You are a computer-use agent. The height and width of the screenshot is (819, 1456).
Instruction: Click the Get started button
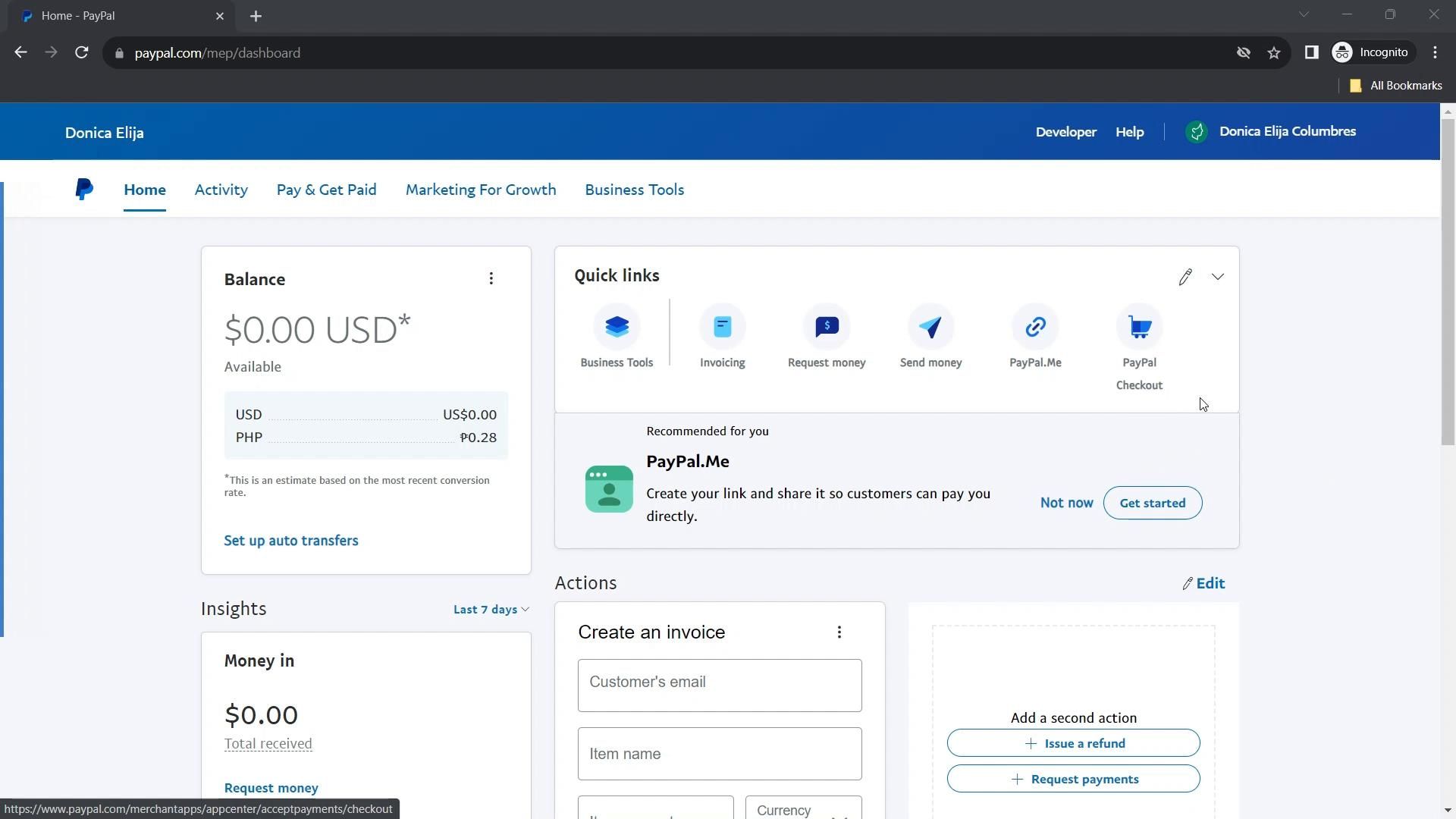1152,504
